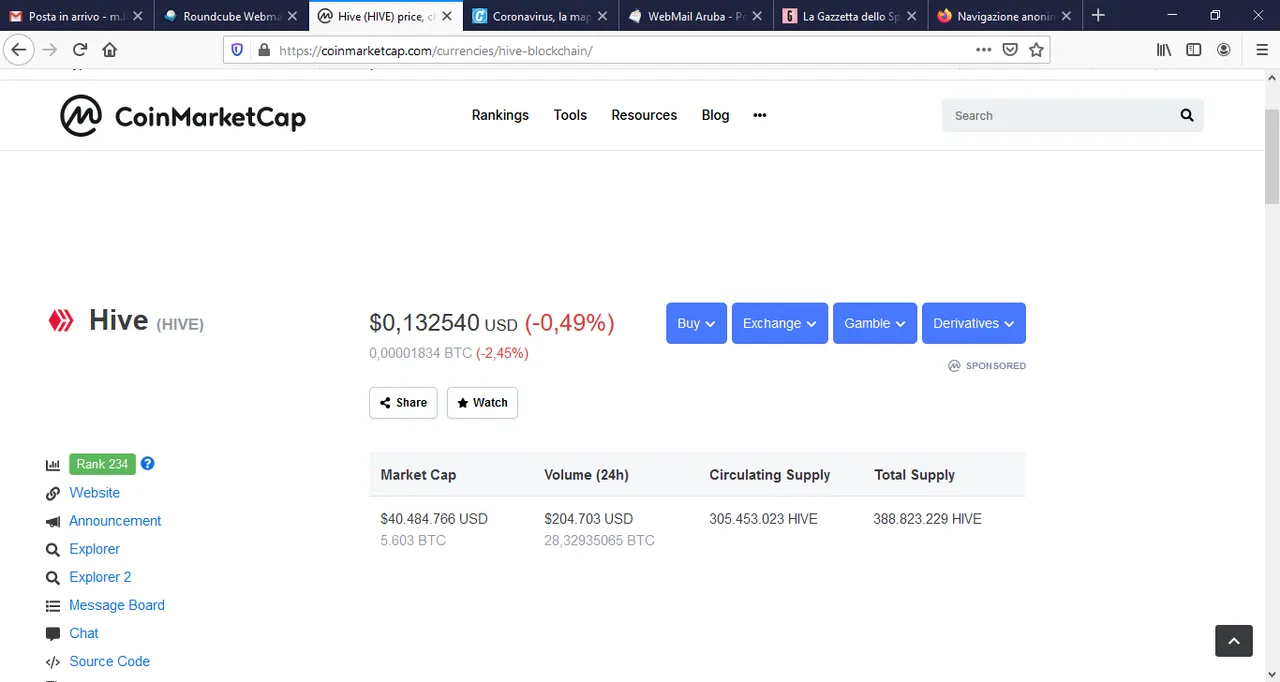The image size is (1280, 682).
Task: Open the Blog link in navigation
Action: tap(715, 115)
